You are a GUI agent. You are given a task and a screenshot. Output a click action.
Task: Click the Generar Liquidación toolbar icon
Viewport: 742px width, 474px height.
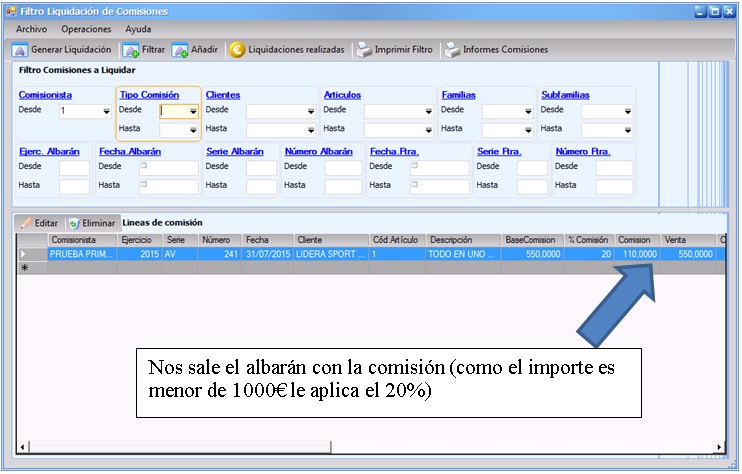pos(20,49)
